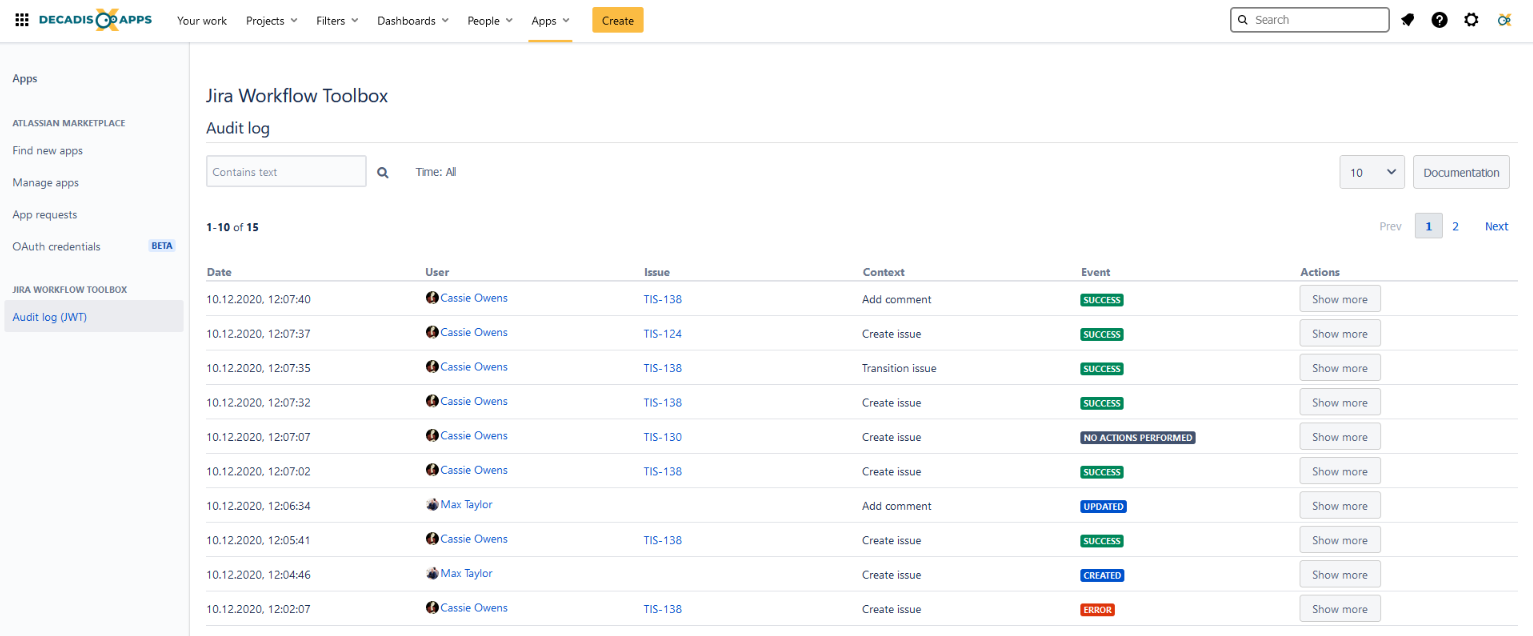The image size is (1533, 636).
Task: Select Audit log (JWT) sidebar item
Action: tap(94, 317)
